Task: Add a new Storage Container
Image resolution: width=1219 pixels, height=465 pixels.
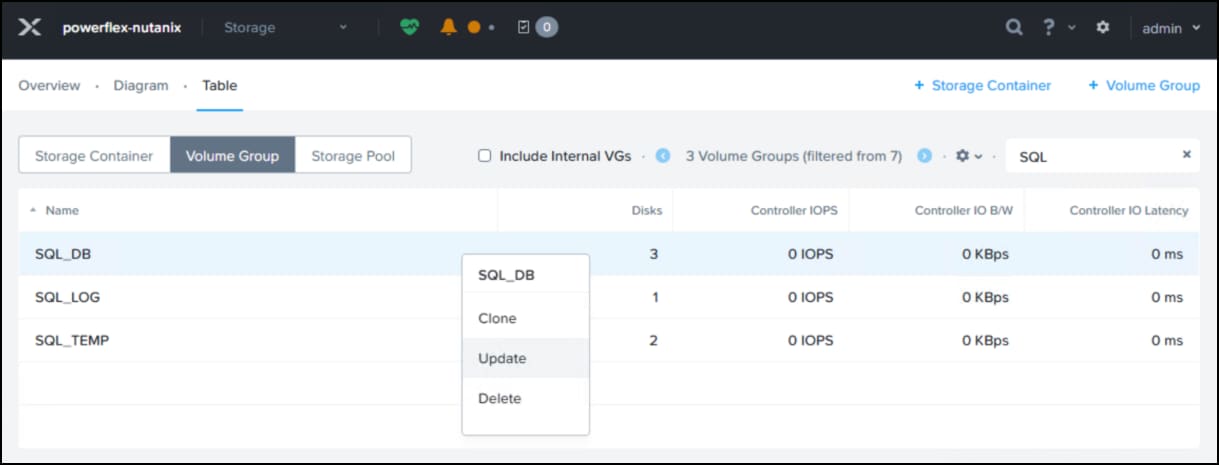Action: coord(983,86)
